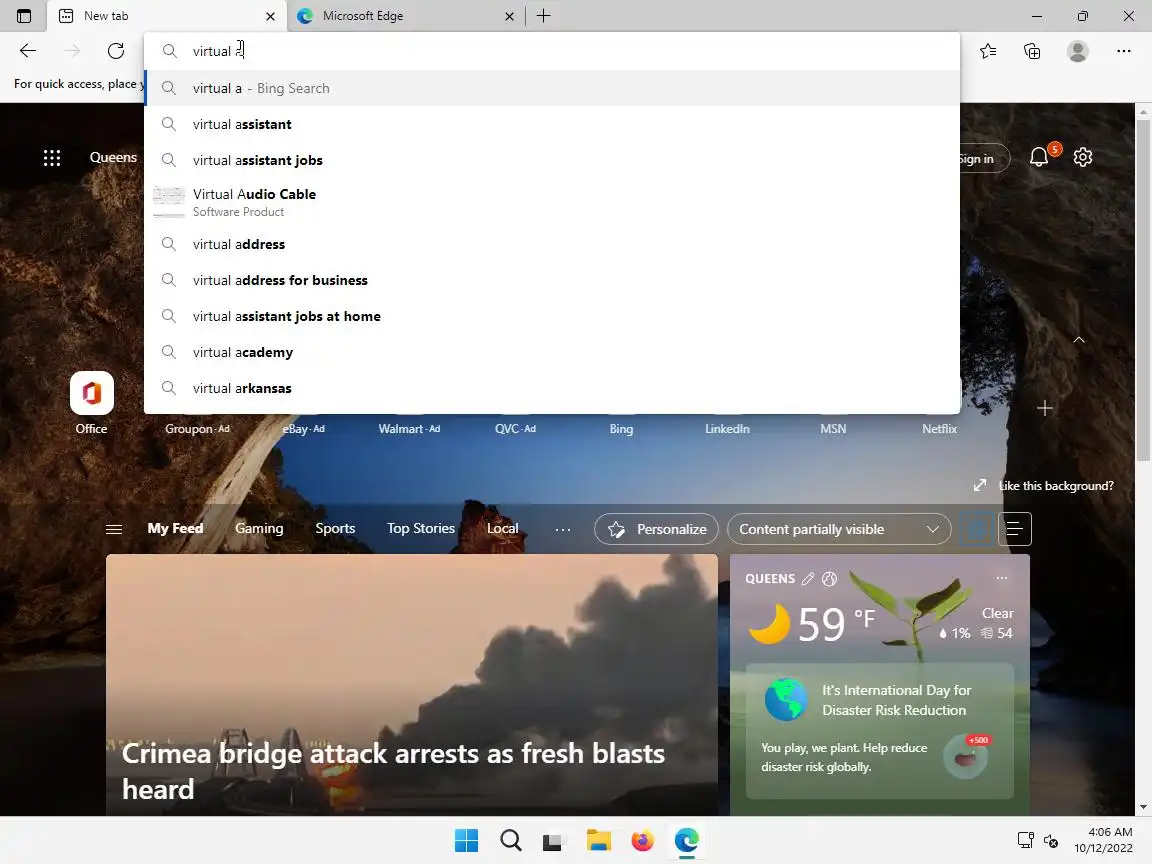Open the Collections icon
The image size is (1152, 864).
(x=1032, y=51)
